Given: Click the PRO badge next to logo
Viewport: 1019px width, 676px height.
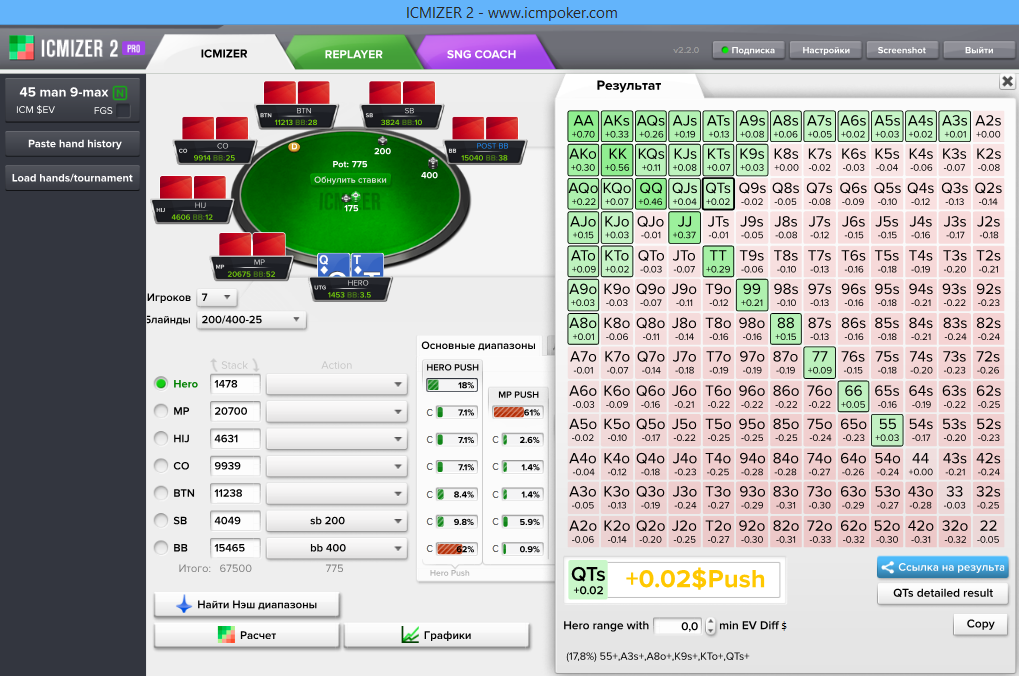Looking at the screenshot, I should click(134, 49).
